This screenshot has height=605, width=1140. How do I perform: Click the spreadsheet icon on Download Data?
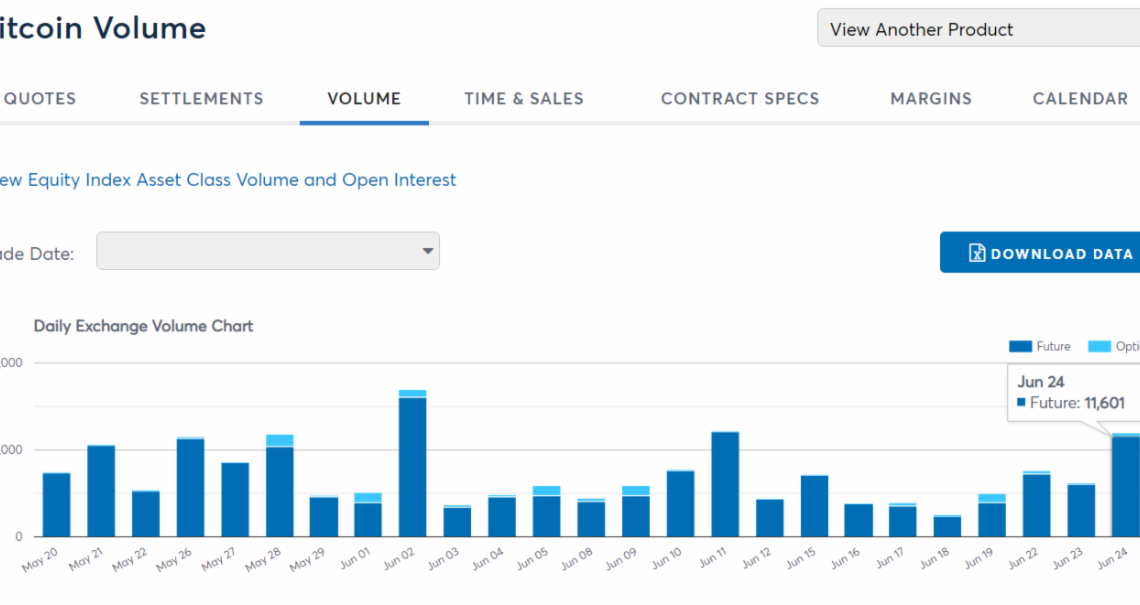point(977,253)
